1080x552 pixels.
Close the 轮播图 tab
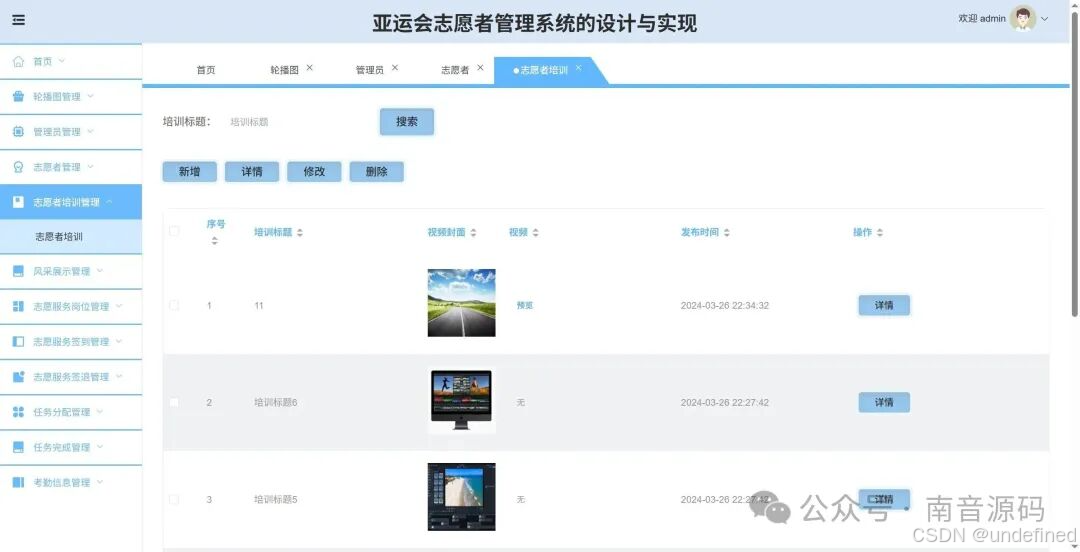(x=309, y=68)
